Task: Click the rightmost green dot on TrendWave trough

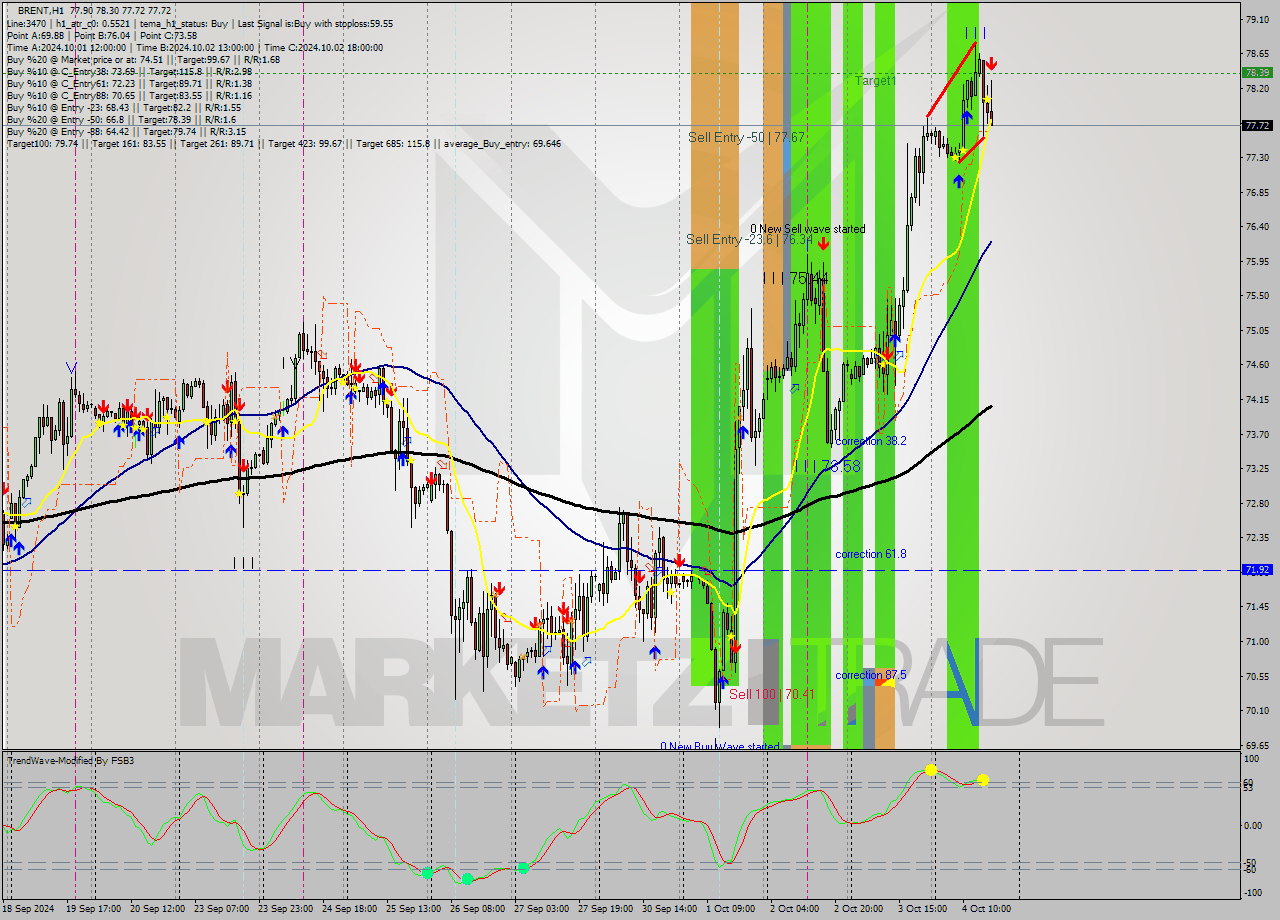Action: pos(523,868)
